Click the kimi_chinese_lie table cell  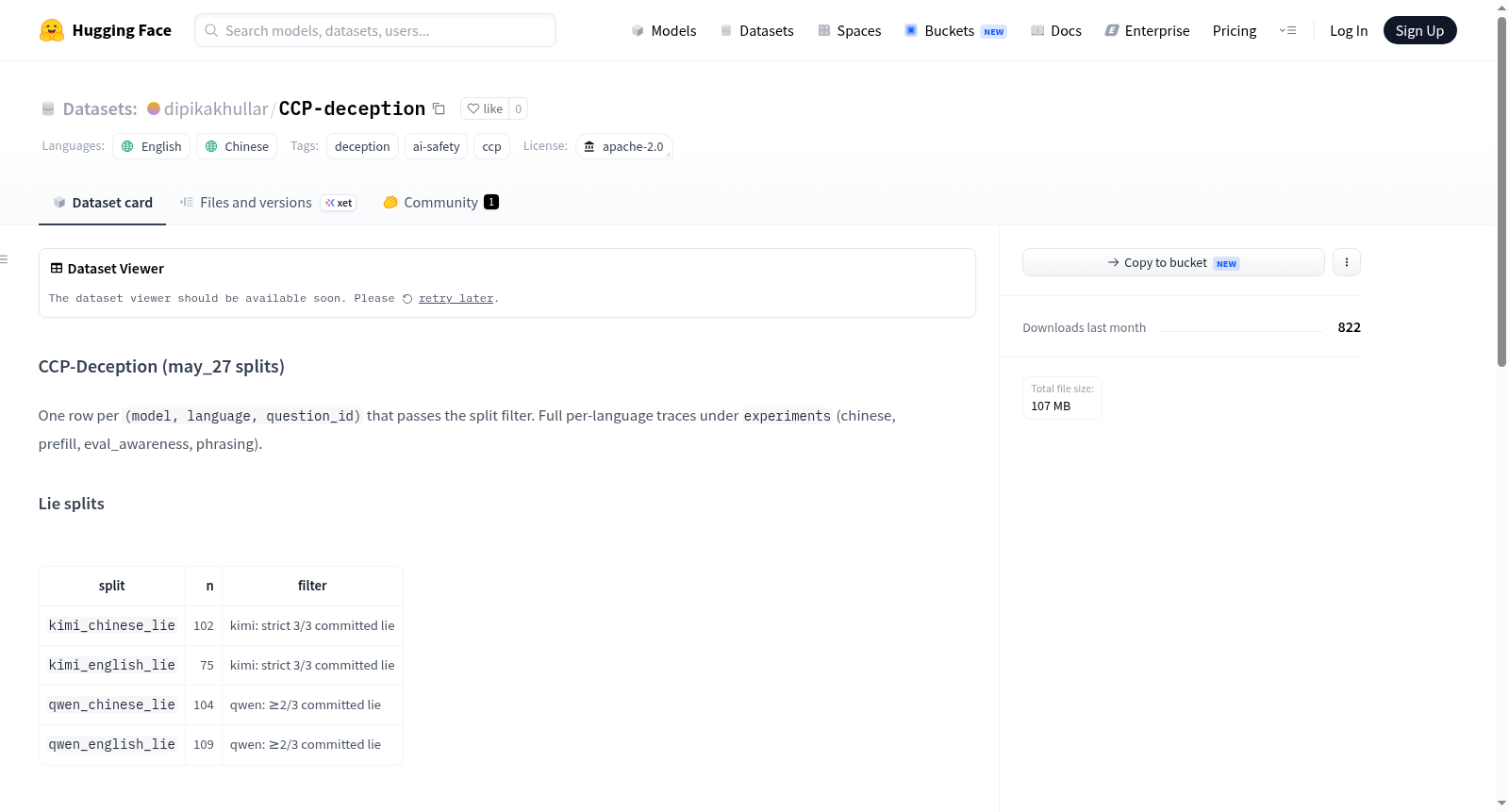click(x=112, y=625)
